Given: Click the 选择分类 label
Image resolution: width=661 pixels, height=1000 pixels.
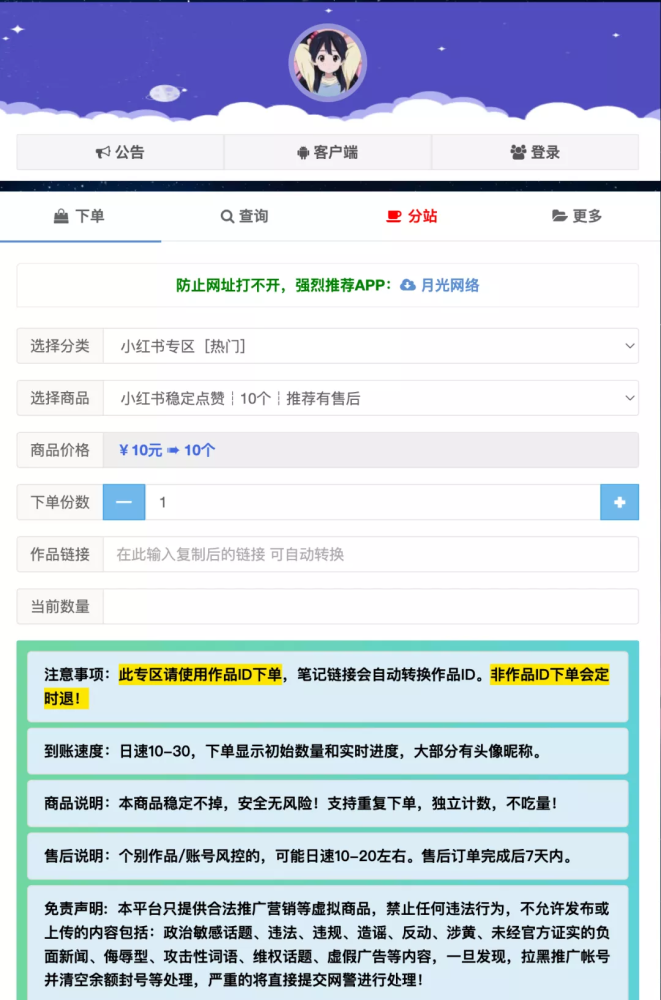Looking at the screenshot, I should pos(60,346).
